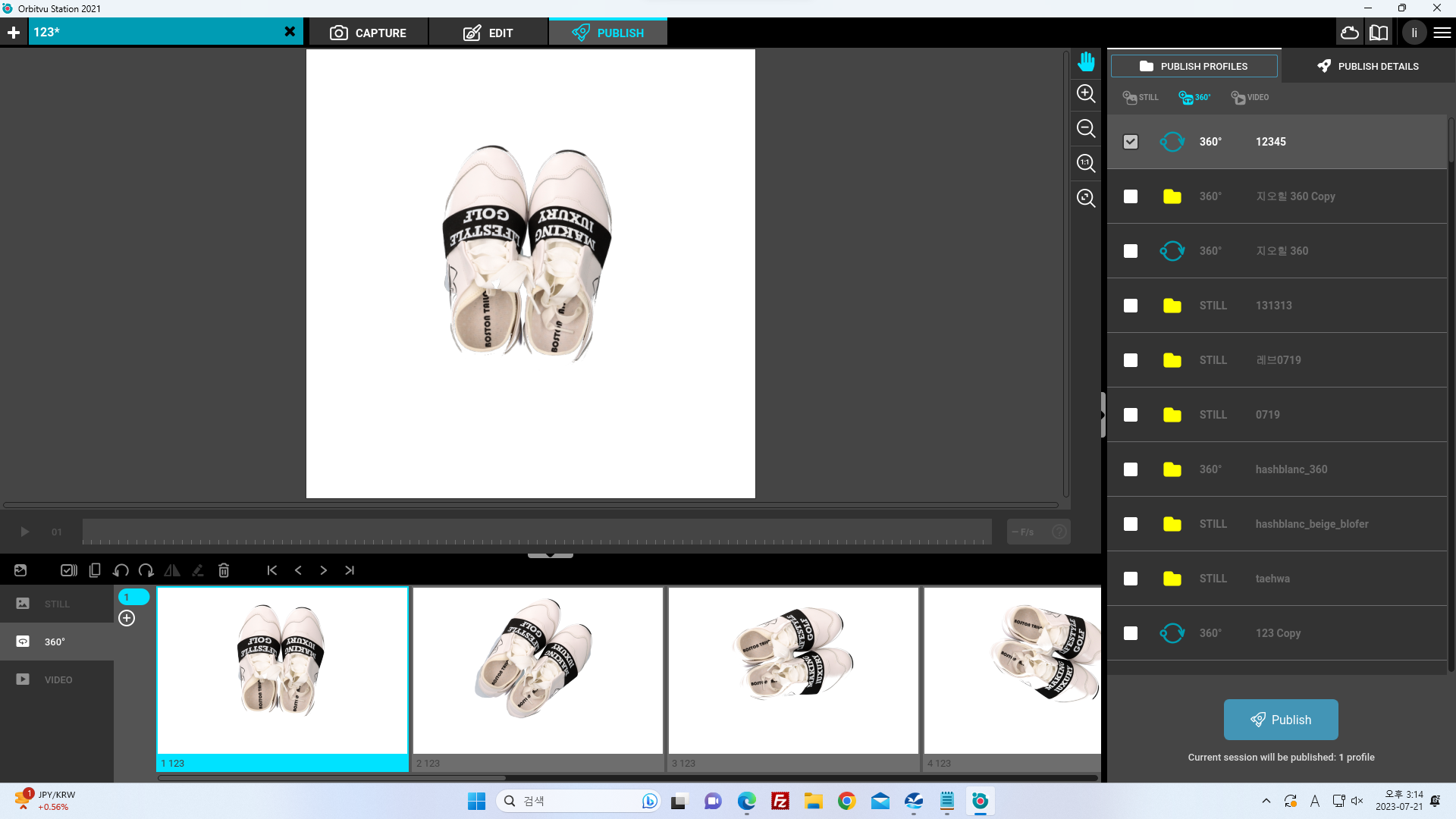Select STILL in the media sidebar
Image resolution: width=1456 pixels, height=819 pixels.
57,604
